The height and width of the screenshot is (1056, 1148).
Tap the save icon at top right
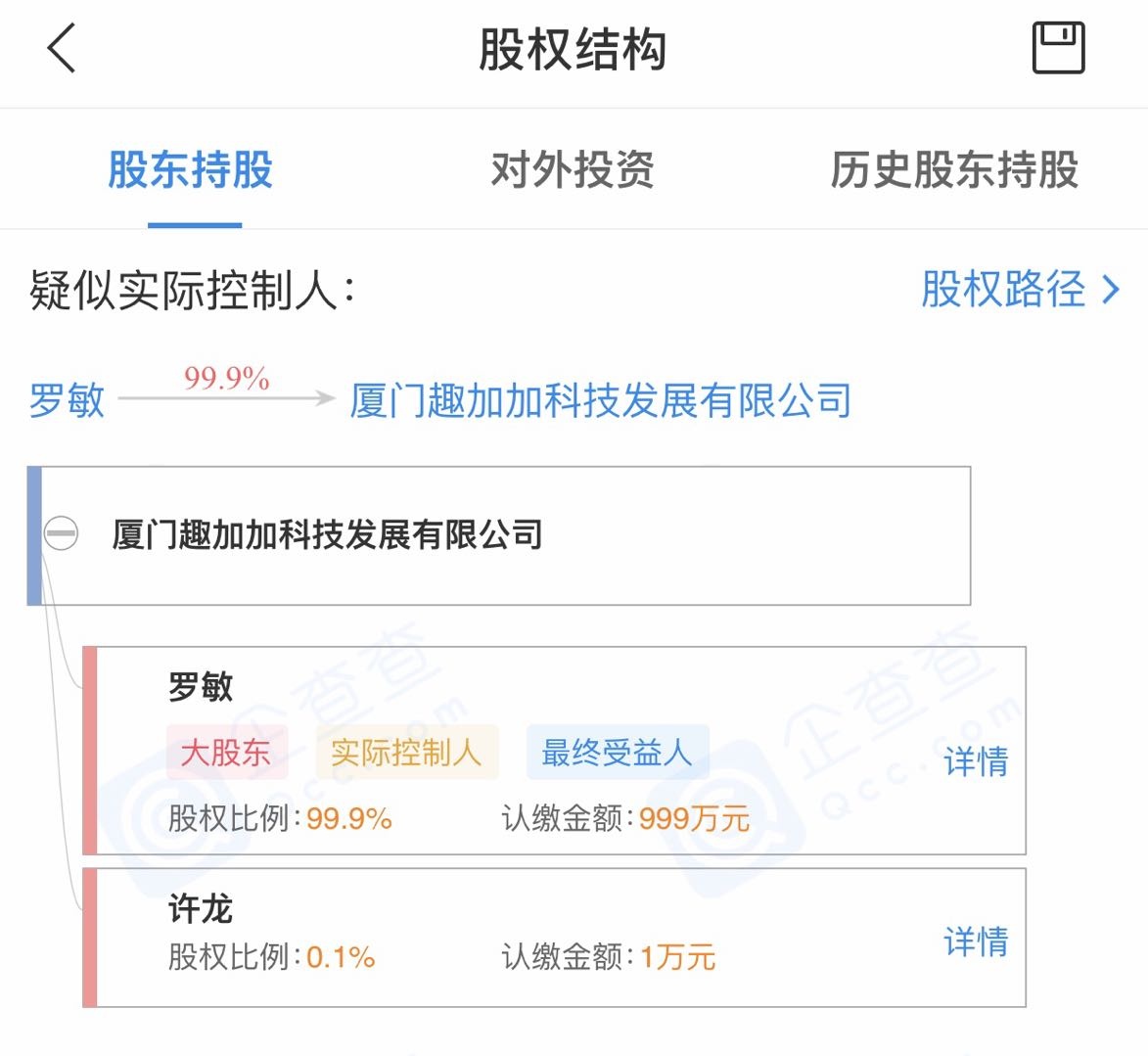(x=1058, y=48)
